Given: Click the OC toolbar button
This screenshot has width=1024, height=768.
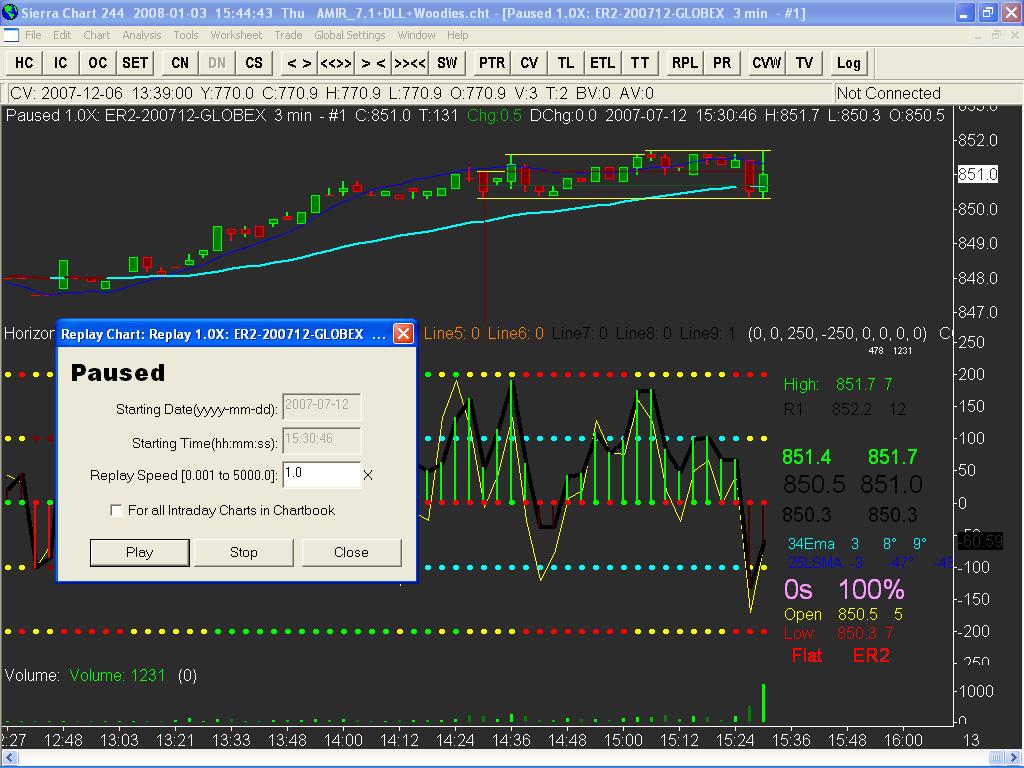Looking at the screenshot, I should [97, 63].
